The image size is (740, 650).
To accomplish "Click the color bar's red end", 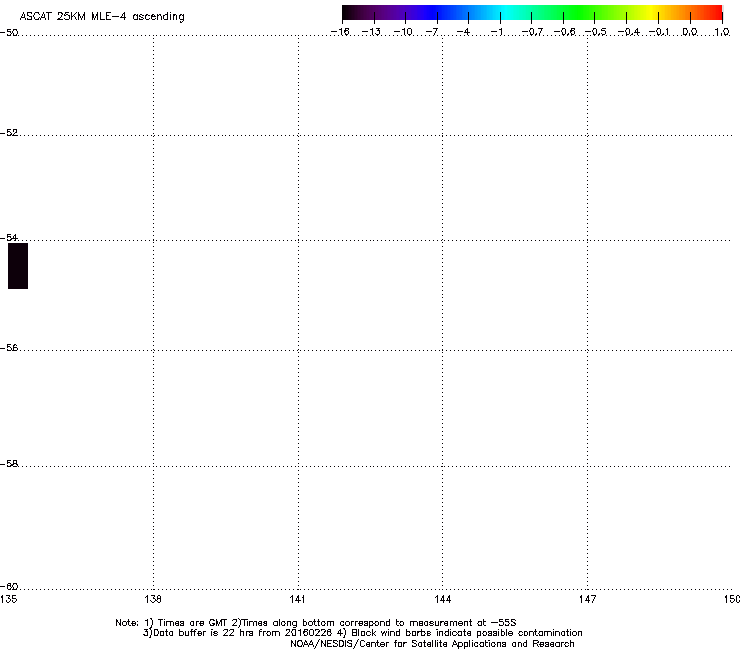I will click(x=715, y=13).
